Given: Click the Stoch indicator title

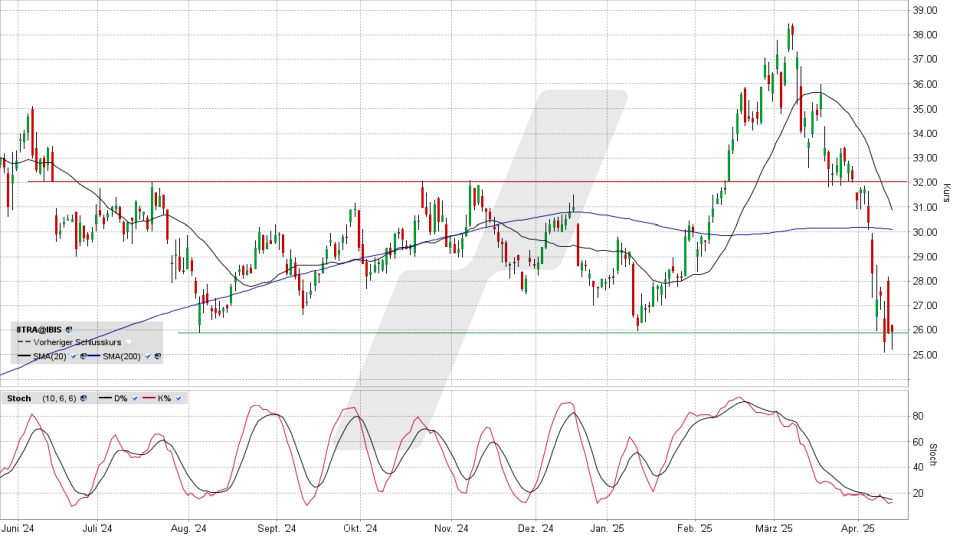Looking at the screenshot, I should click(x=19, y=398).
